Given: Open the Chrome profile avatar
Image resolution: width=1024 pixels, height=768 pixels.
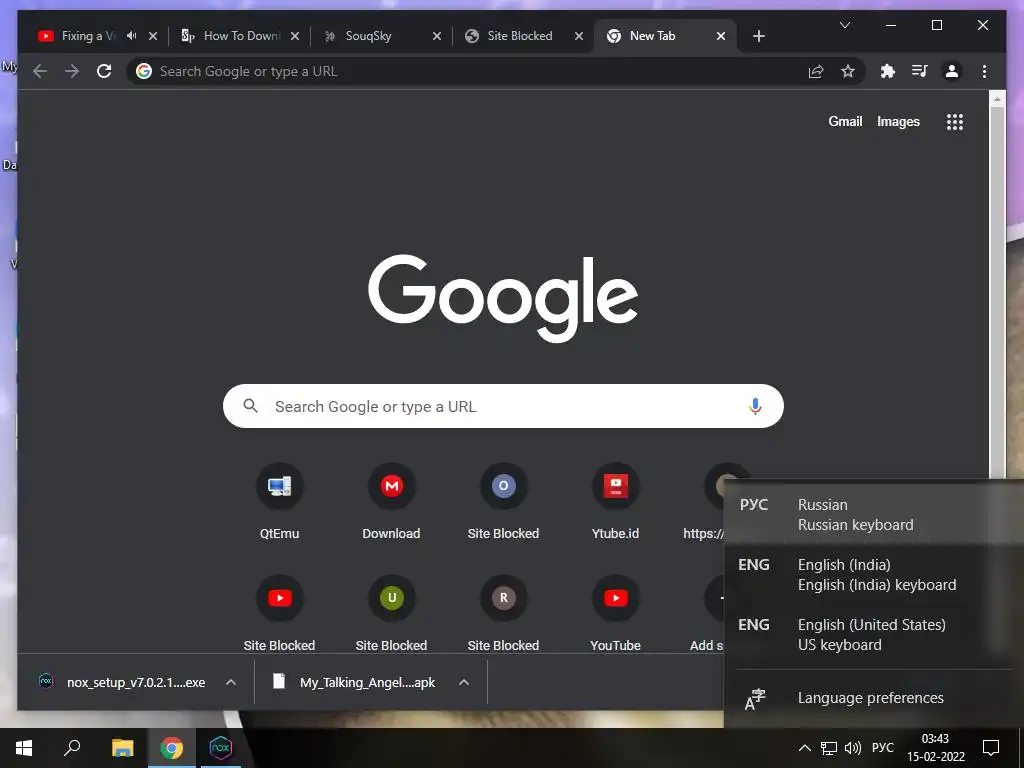Looking at the screenshot, I should pos(952,71).
